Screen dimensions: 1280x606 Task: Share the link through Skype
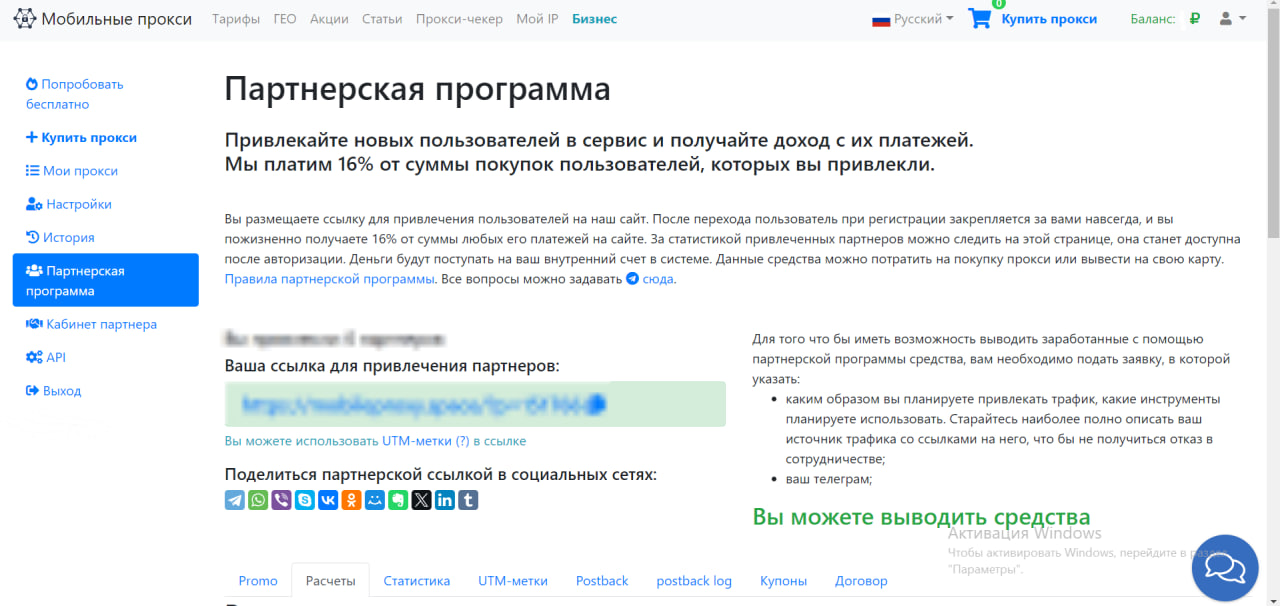click(304, 500)
